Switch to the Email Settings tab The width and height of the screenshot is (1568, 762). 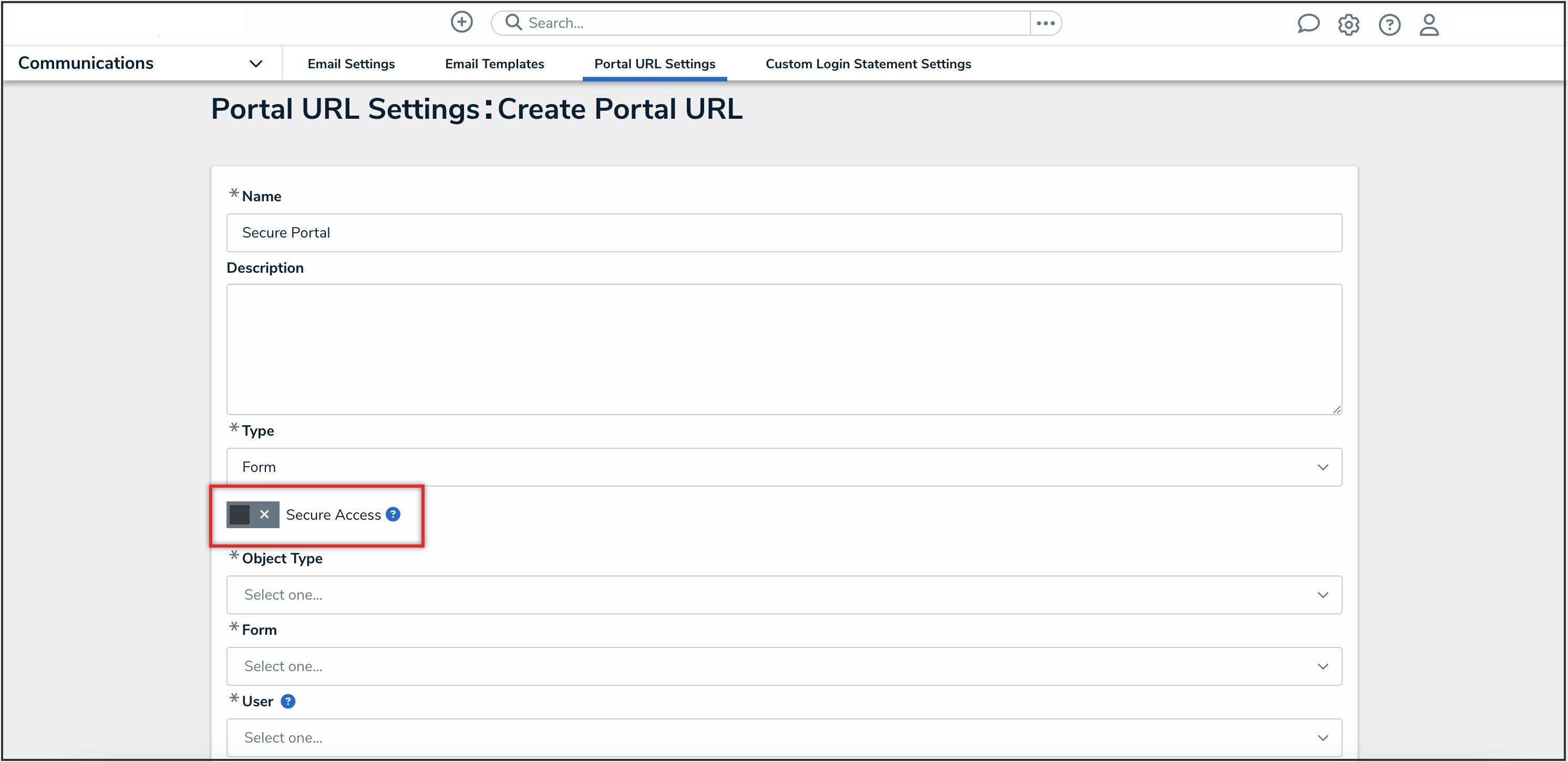pos(350,64)
